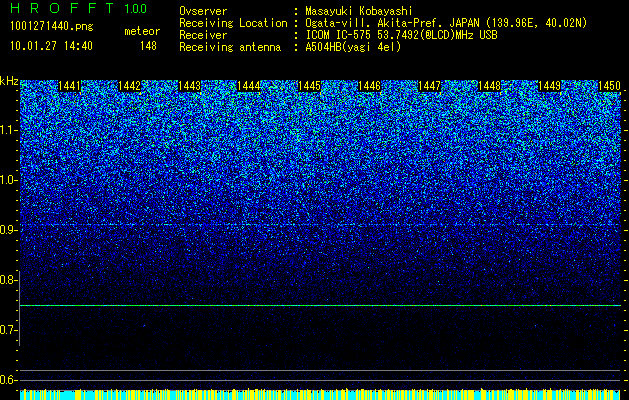The height and width of the screenshot is (400, 629).
Task: Click the 0.8 kHz axis label
Action: 8,280
